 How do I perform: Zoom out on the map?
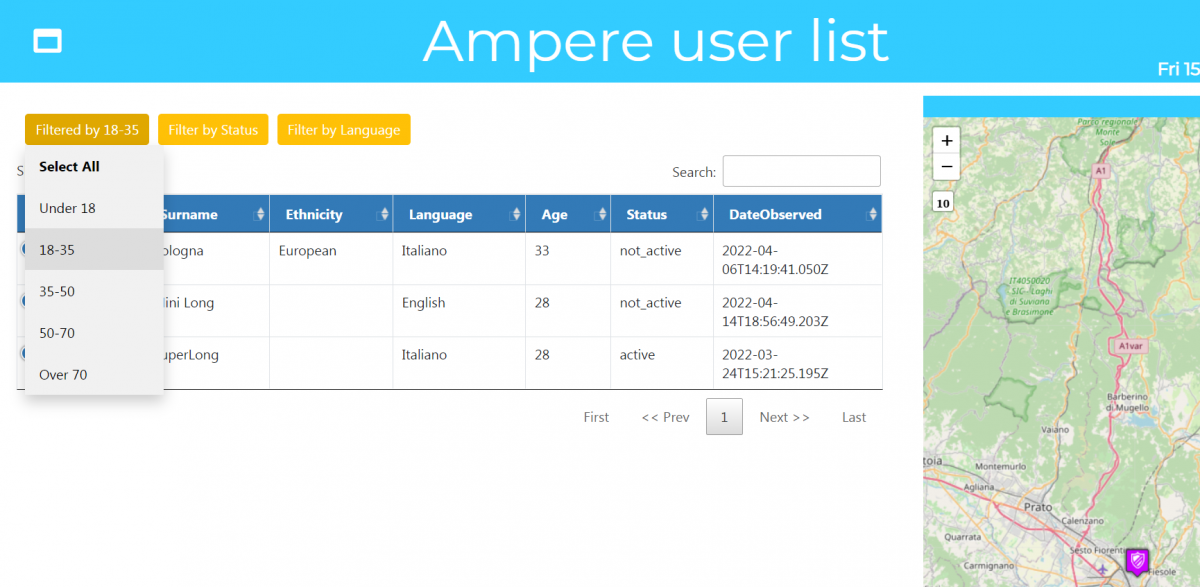tap(946, 167)
